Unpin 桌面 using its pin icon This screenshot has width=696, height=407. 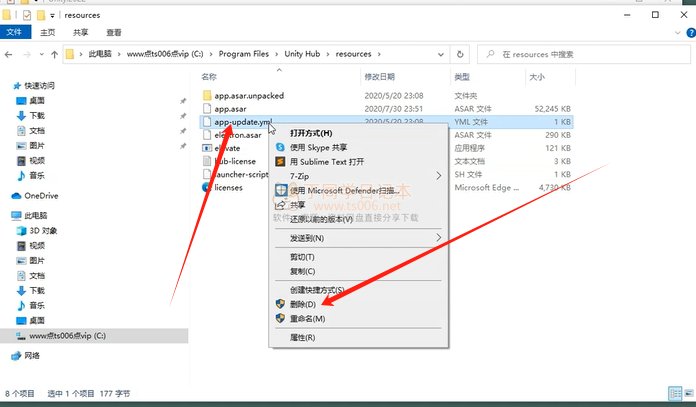[x=183, y=101]
